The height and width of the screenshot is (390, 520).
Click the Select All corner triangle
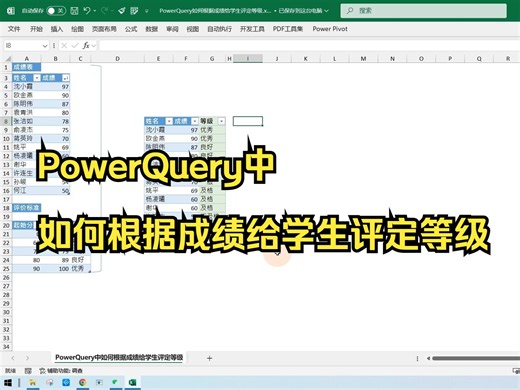pyautogui.click(x=7, y=59)
